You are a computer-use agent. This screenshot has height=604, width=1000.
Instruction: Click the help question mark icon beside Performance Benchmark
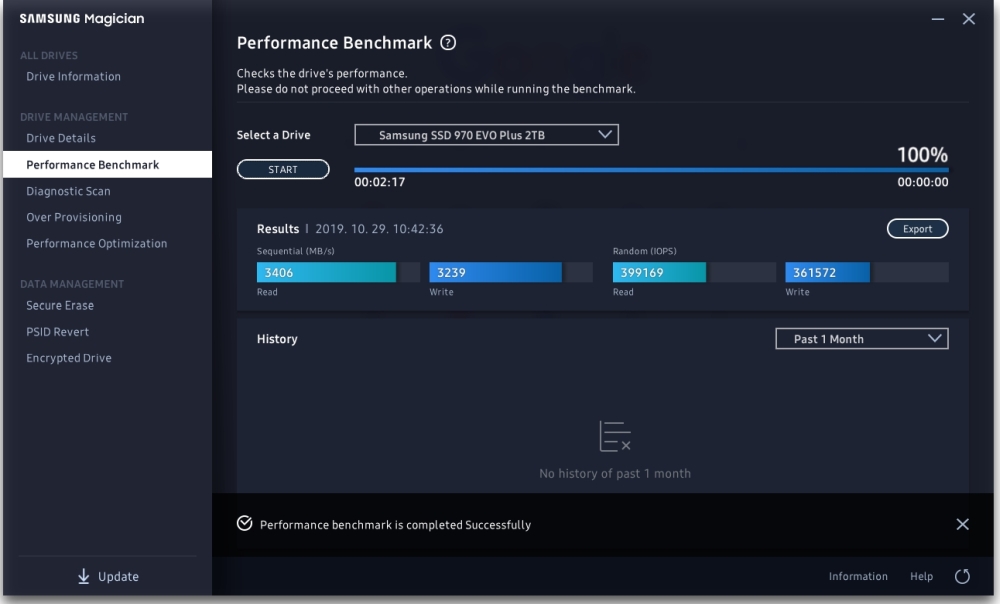448,43
